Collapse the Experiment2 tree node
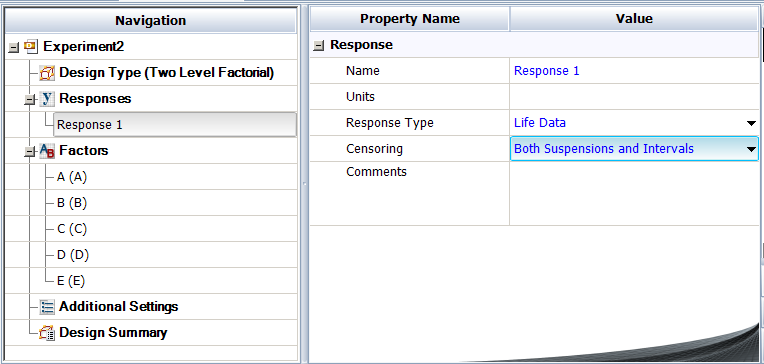 pyautogui.click(x=14, y=47)
